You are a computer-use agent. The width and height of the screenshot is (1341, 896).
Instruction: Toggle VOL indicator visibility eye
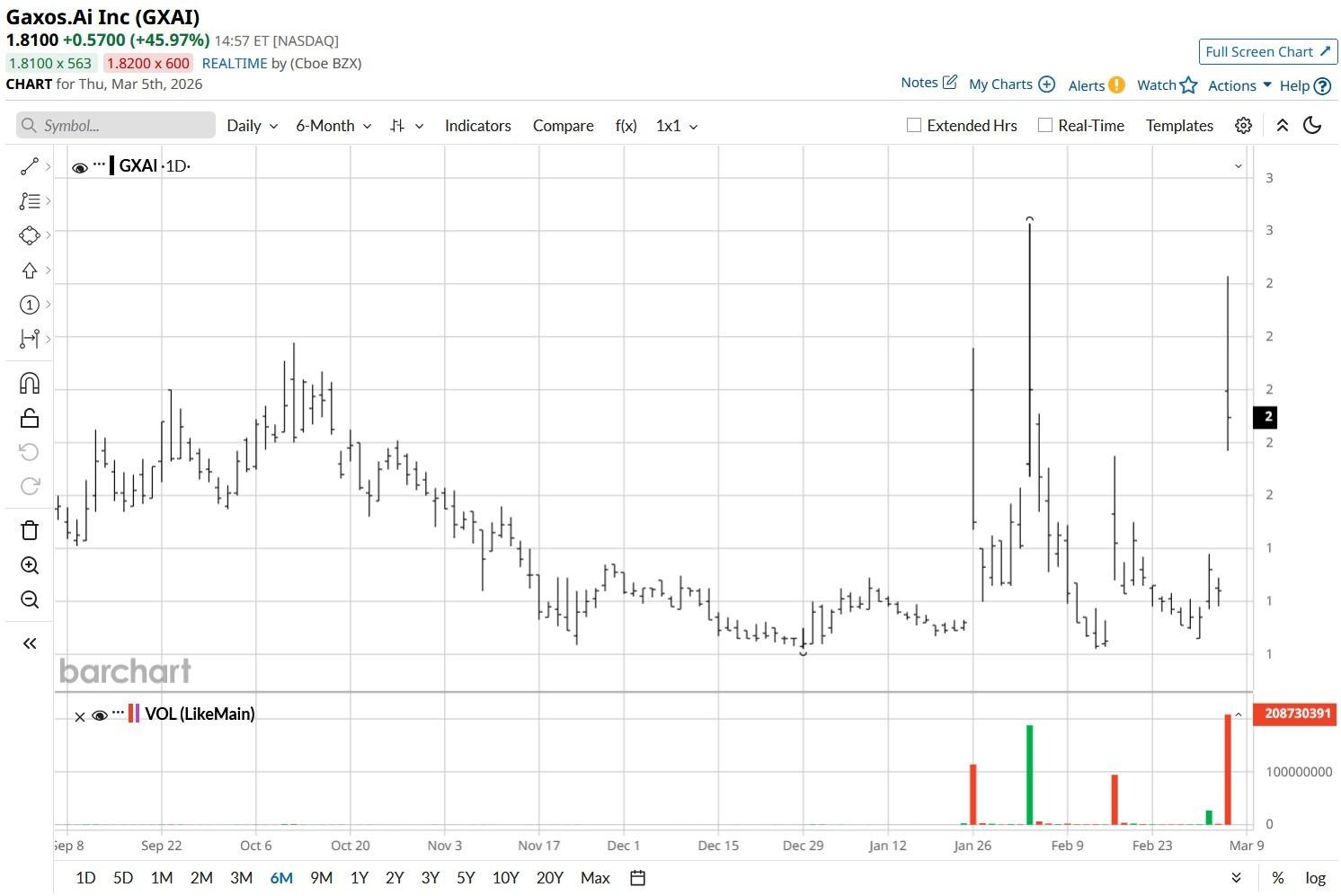click(99, 715)
